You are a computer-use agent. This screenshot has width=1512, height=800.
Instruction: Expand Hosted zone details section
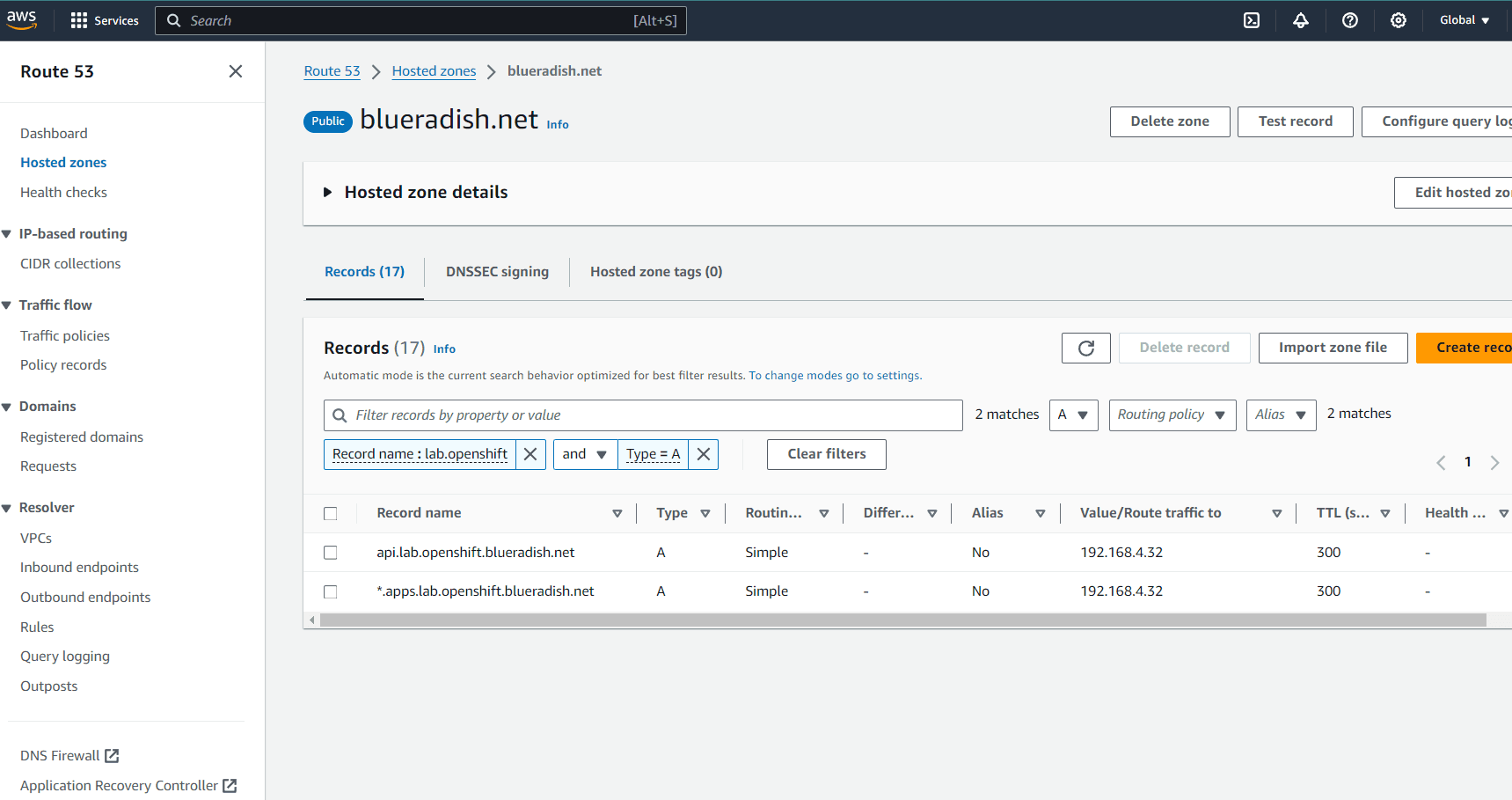[327, 192]
